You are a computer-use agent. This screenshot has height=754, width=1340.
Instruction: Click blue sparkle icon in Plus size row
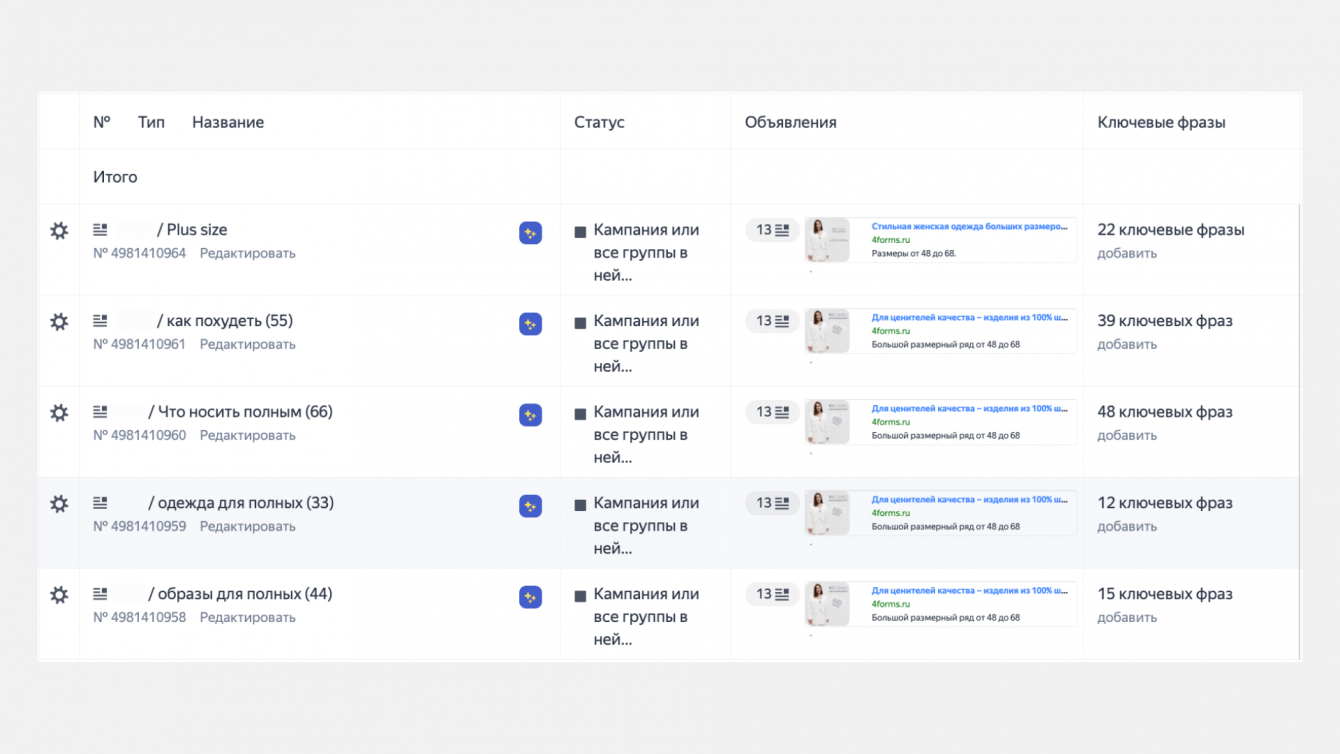(530, 233)
